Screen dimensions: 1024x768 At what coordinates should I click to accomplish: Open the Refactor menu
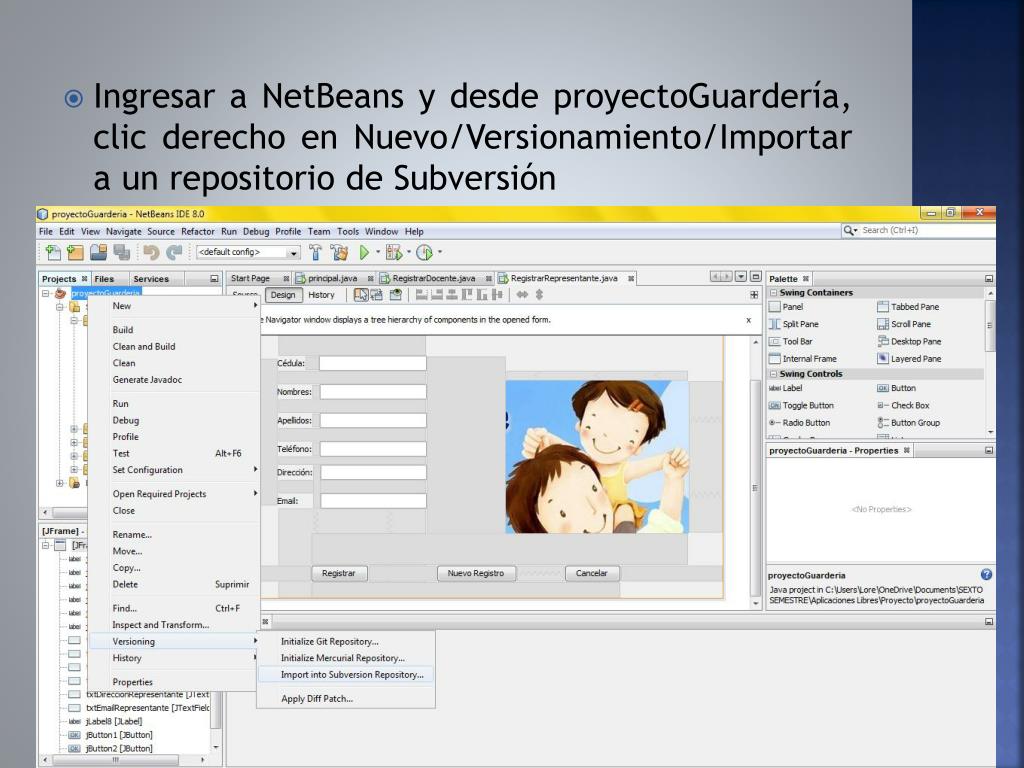pyautogui.click(x=197, y=231)
